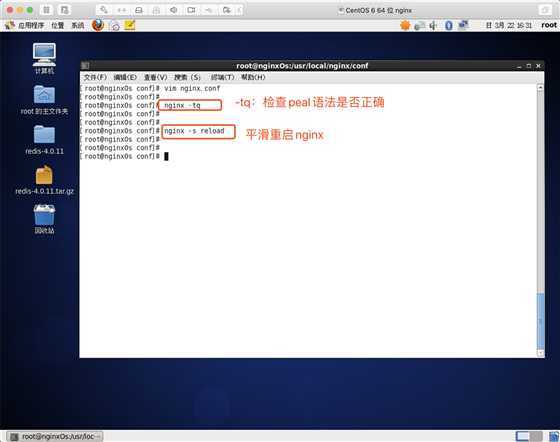
Task: Open the Trash icon on the desktop
Action: click(44, 219)
